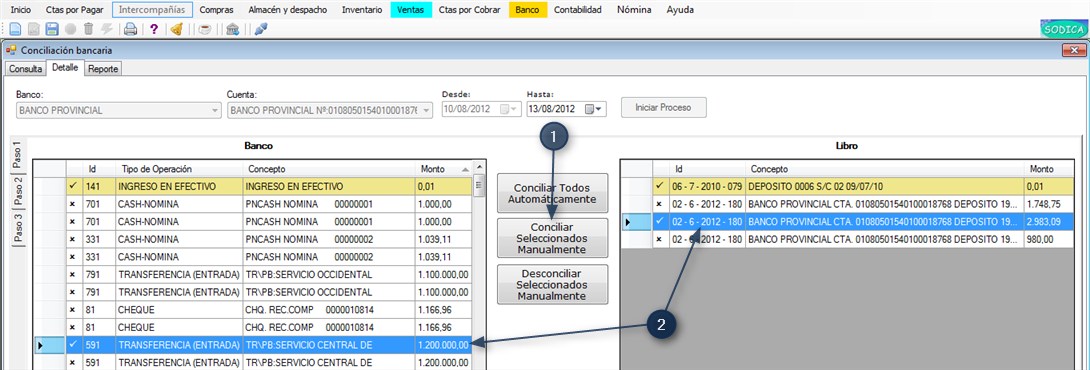The width and height of the screenshot is (1090, 370).
Task: Click the Id column header in Libro grid
Action: tap(707, 169)
